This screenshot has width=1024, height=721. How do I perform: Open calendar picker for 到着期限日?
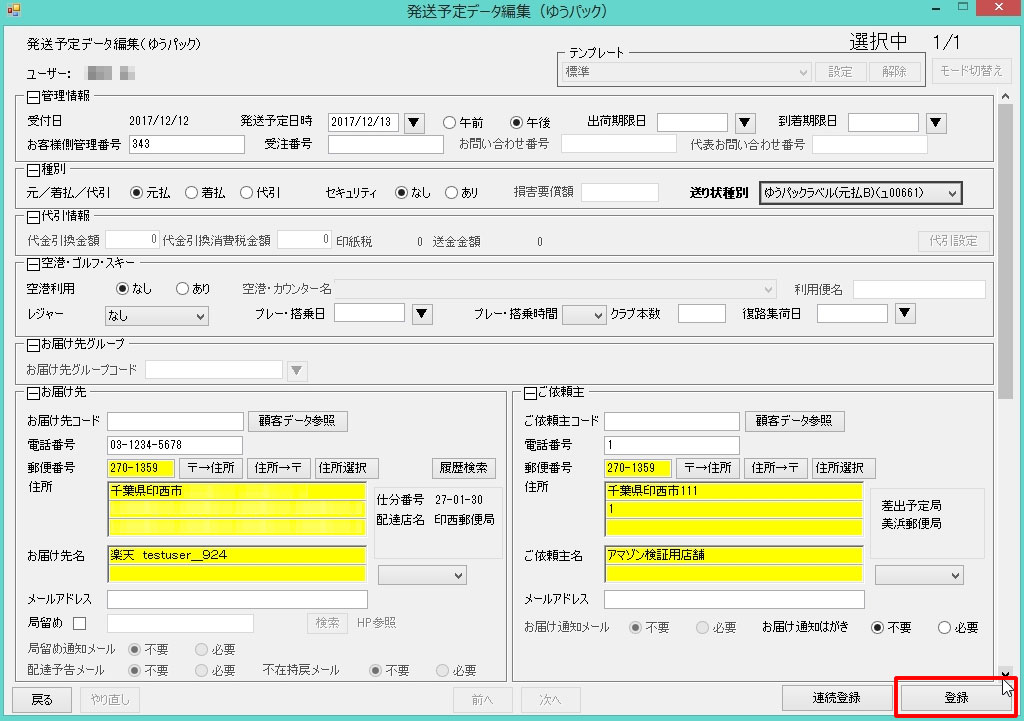pos(935,122)
